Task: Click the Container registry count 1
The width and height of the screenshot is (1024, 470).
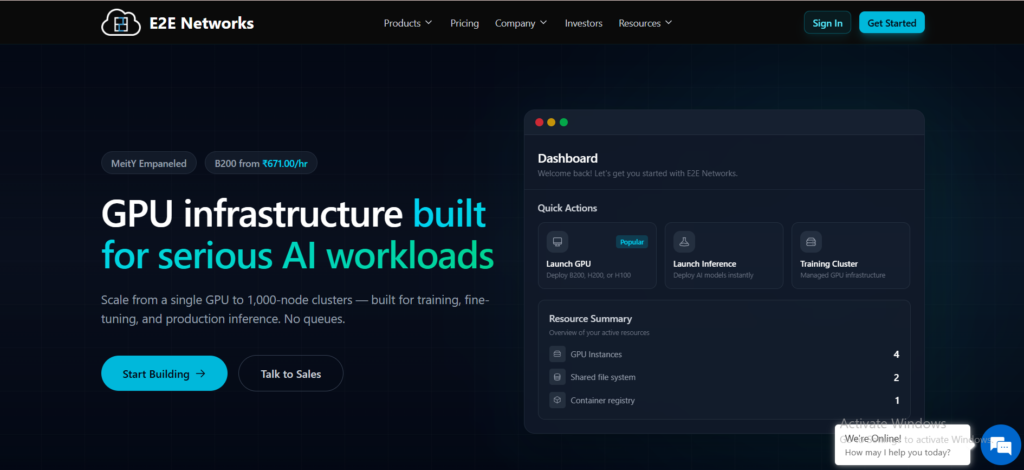Action: coord(897,400)
